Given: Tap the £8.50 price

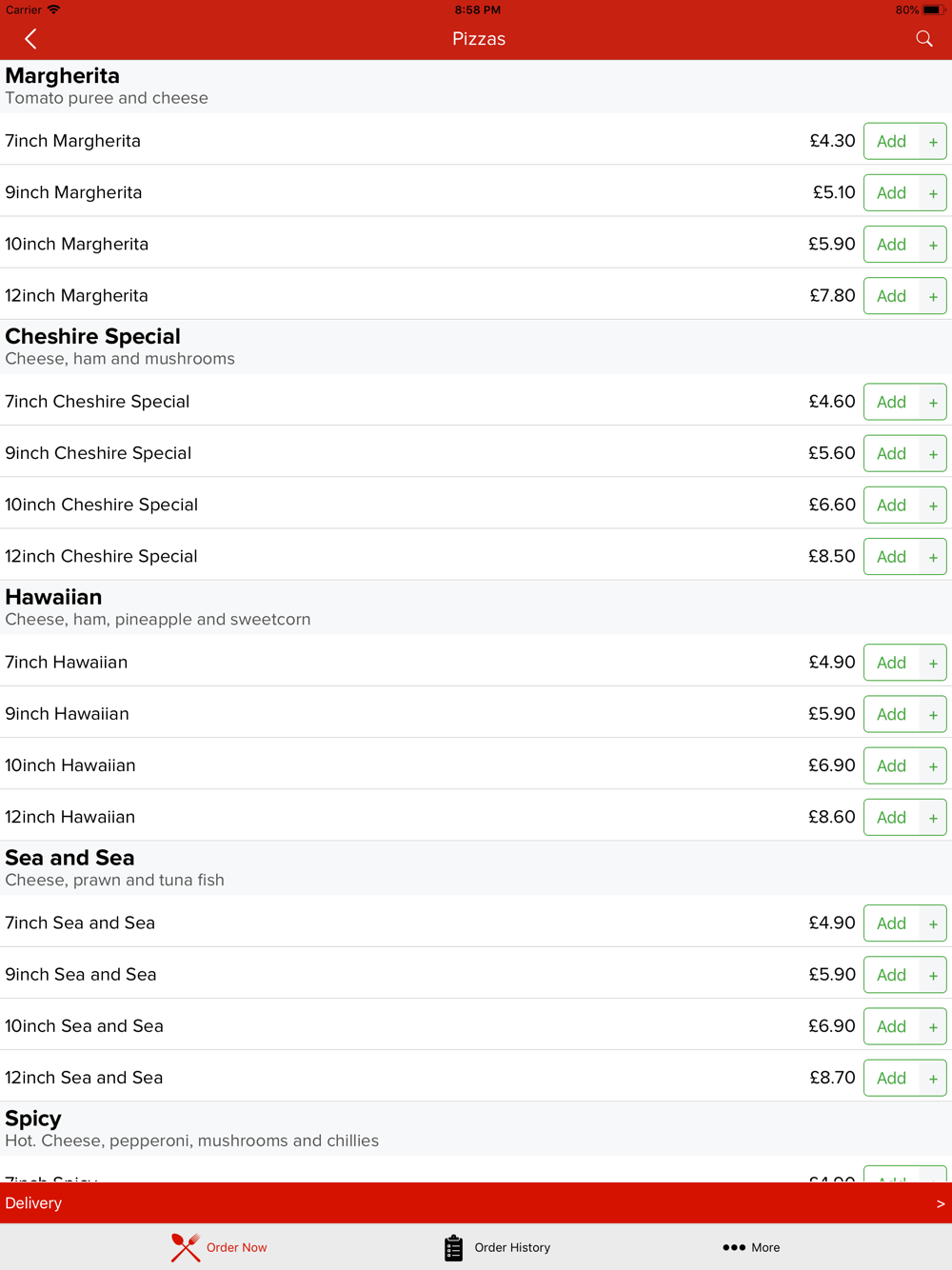Looking at the screenshot, I should [x=832, y=557].
